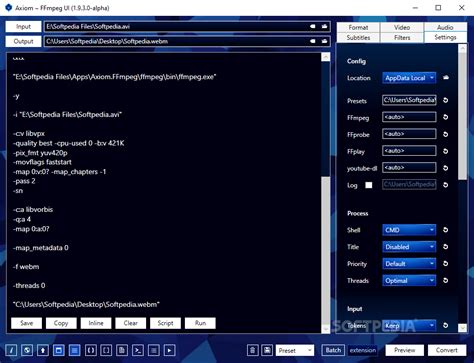
Task: Reset the Tokens setting
Action: pos(446,325)
